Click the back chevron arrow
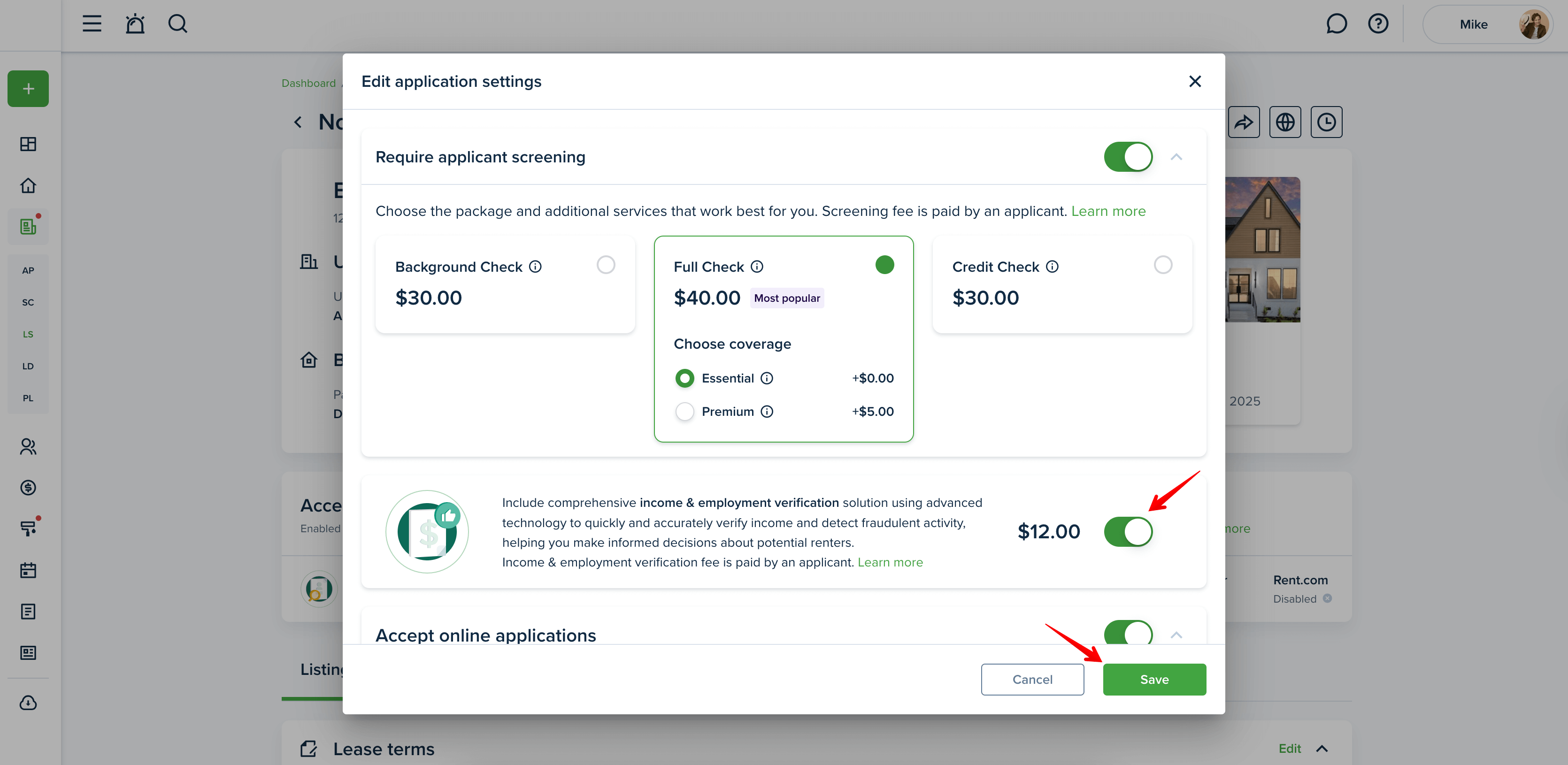This screenshot has height=765, width=1568. 298,122
